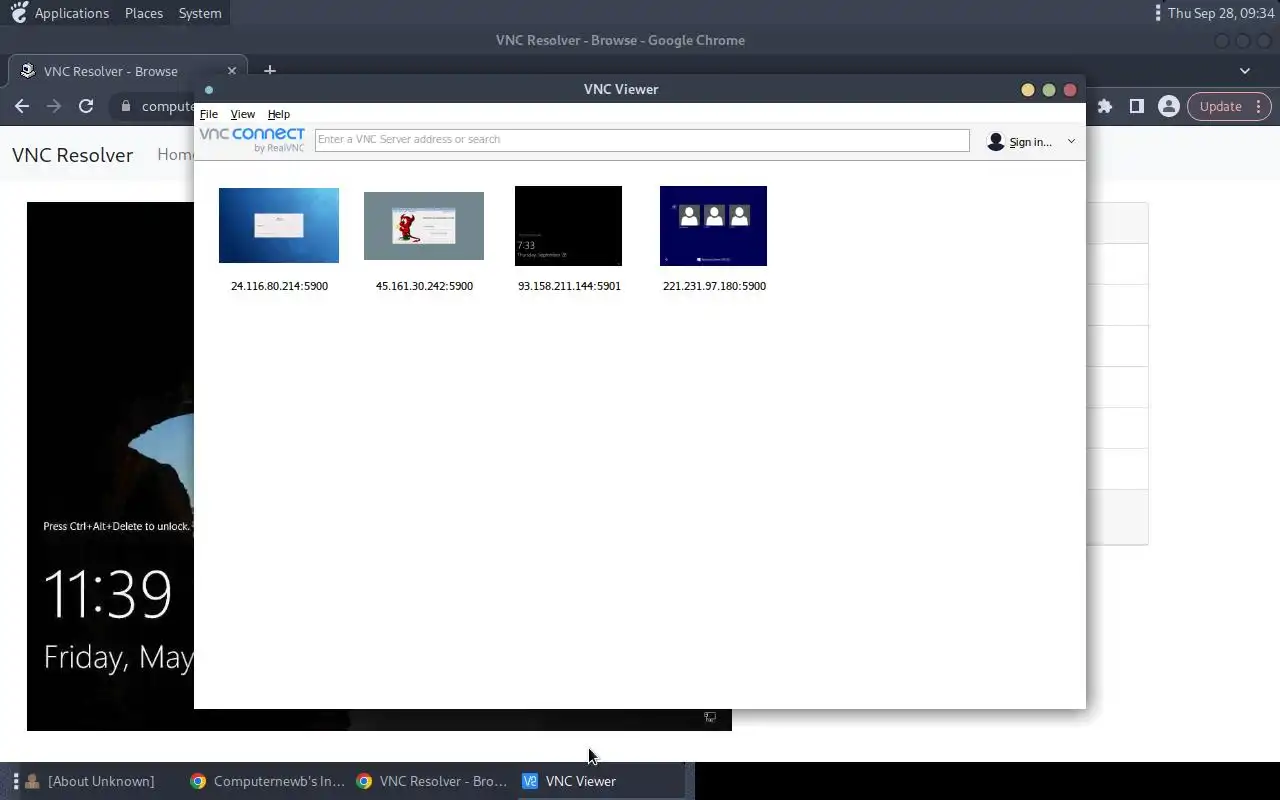This screenshot has height=800, width=1280.
Task: Open the Applications menu in the top panel
Action: click(x=72, y=13)
